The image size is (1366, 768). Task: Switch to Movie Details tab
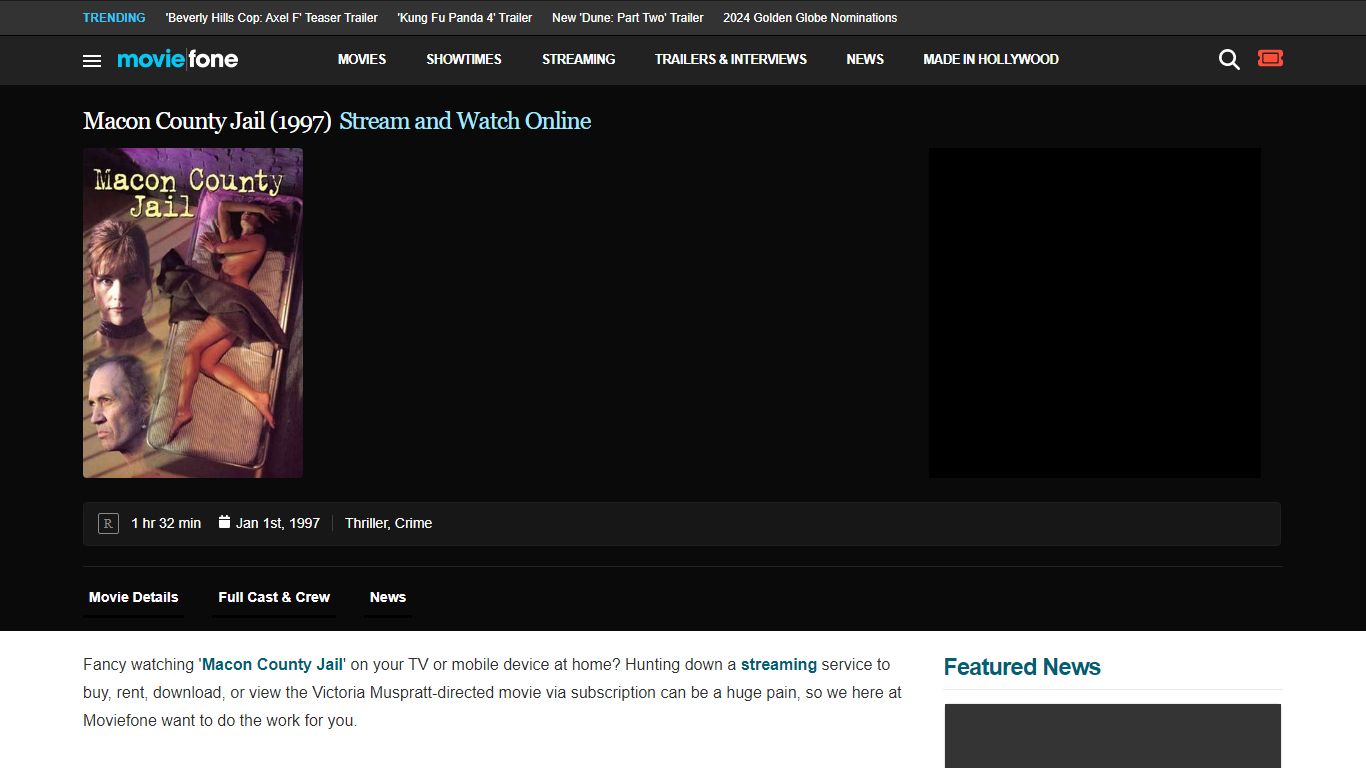click(x=134, y=597)
